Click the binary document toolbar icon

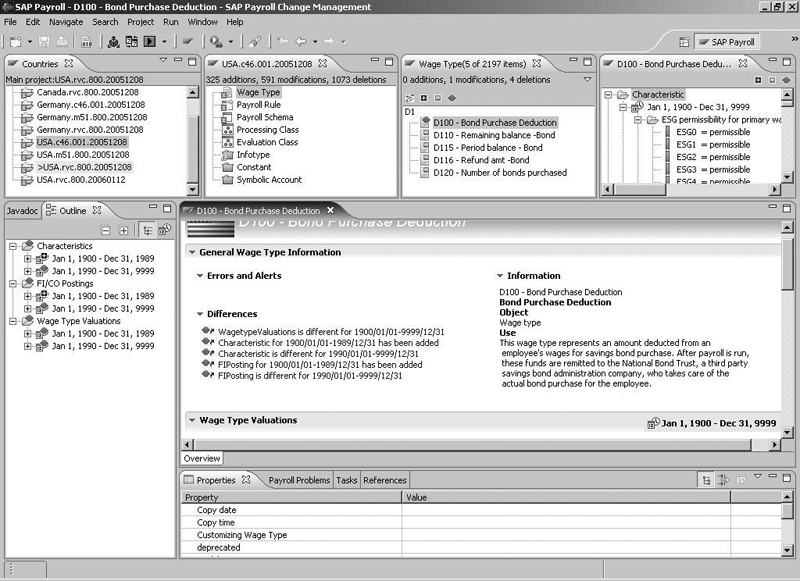86,42
